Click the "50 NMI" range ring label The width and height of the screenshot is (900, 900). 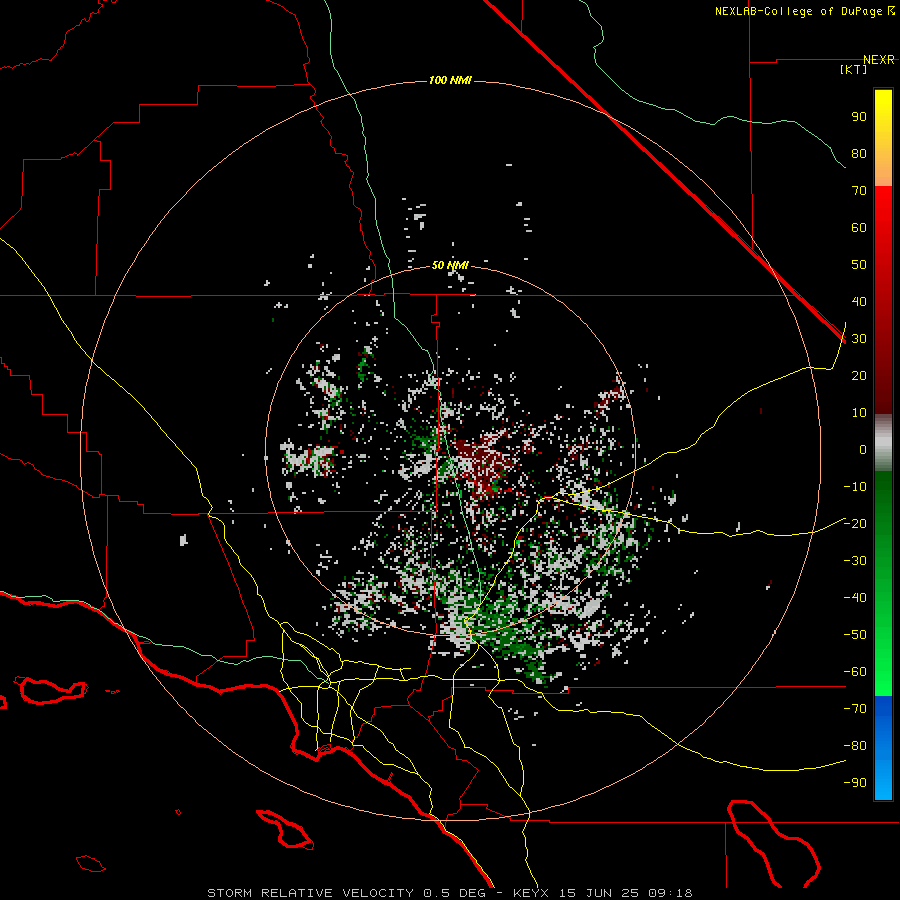tap(450, 265)
